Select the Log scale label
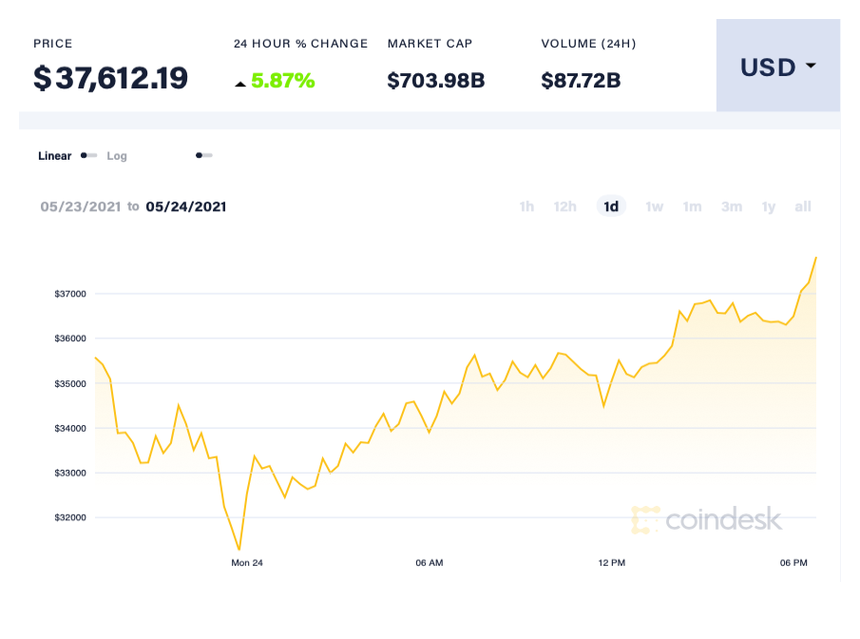This screenshot has height=639, width=860. (x=117, y=156)
